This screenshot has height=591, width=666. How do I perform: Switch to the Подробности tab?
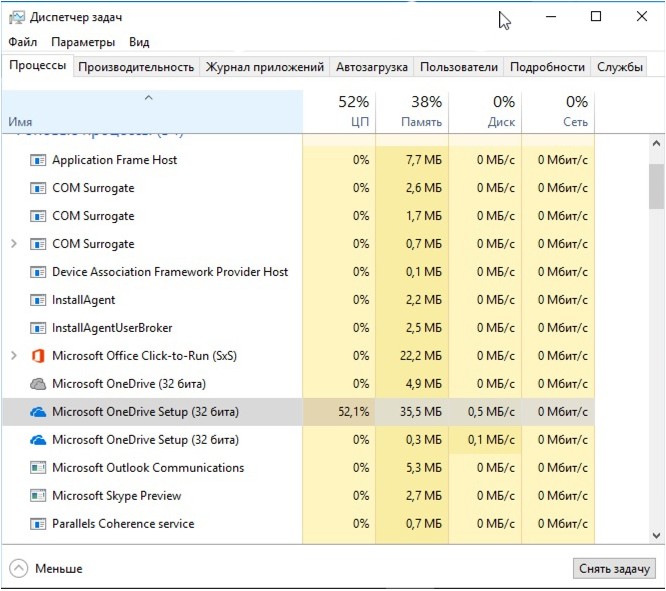coord(547,67)
